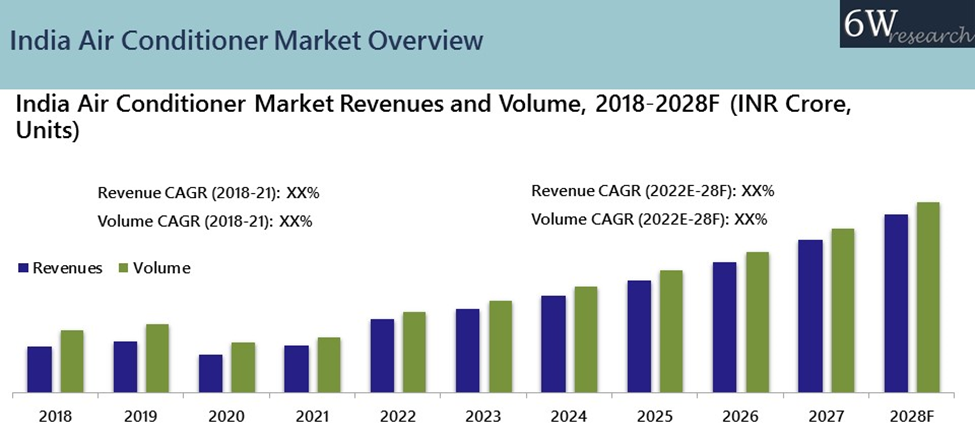The image size is (975, 429).
Task: Select the Revenue CAGR (2022E-28F) text
Action: pos(652,191)
